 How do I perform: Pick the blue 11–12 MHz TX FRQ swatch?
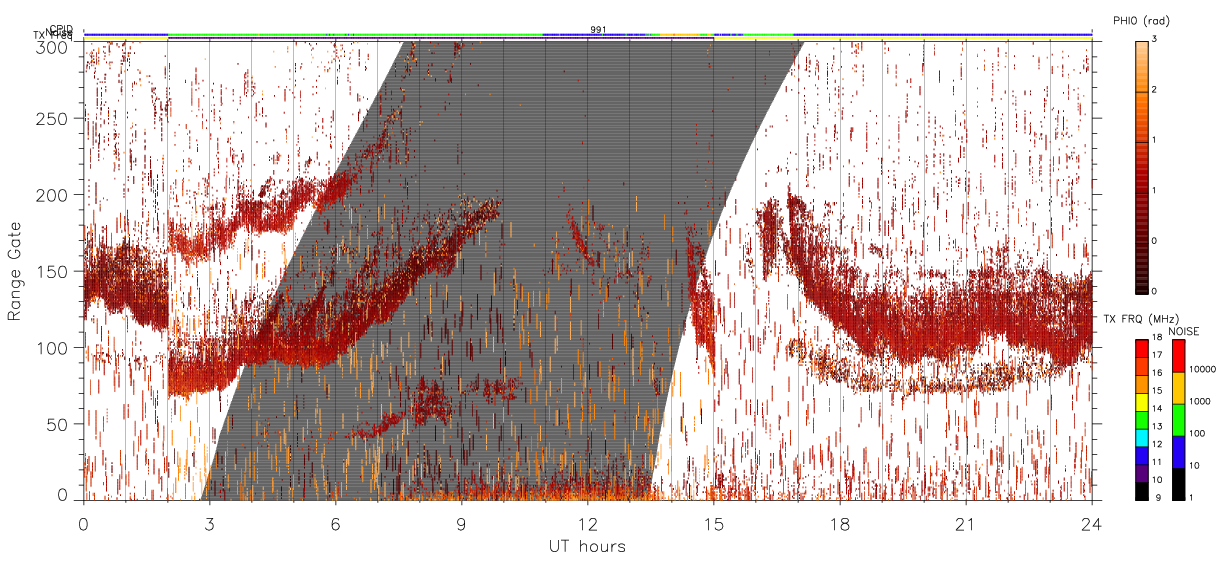coord(1142,456)
